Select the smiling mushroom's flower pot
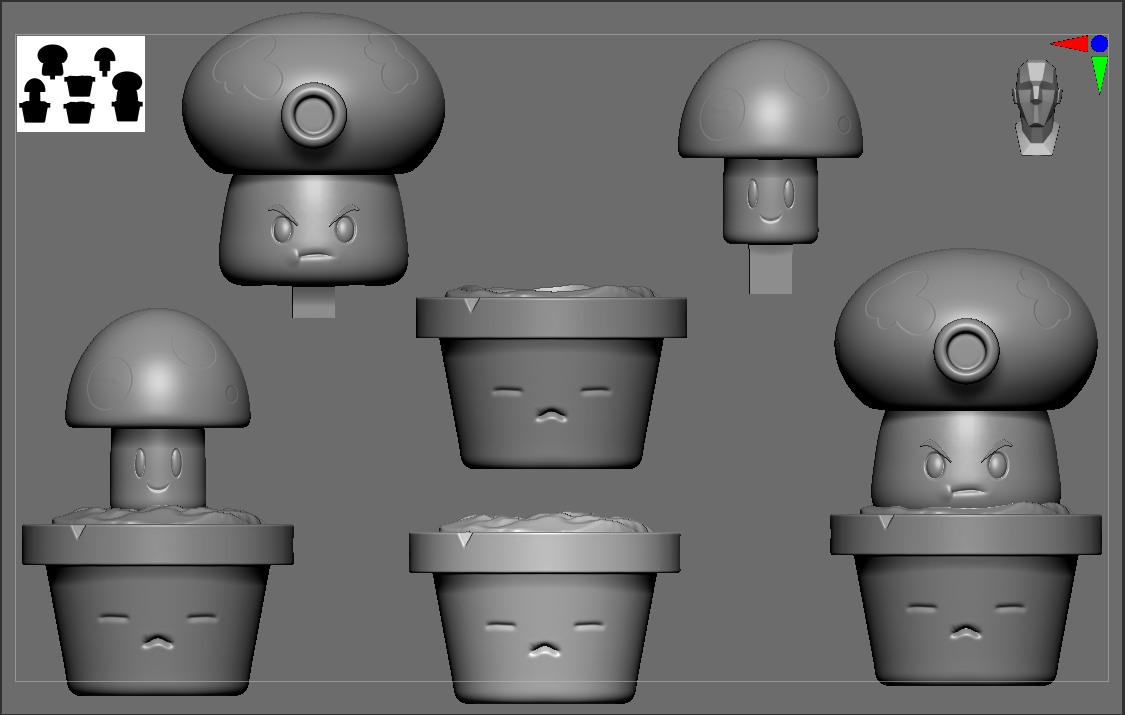 (x=158, y=601)
